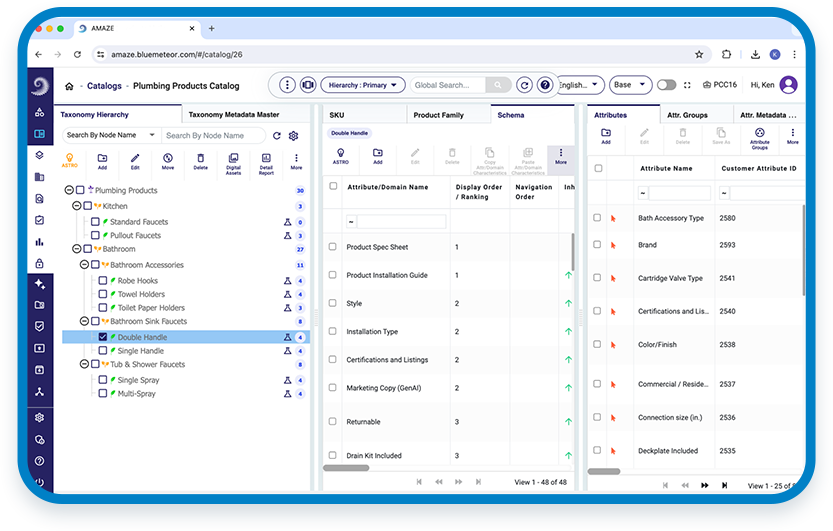Check the Brand attribute row checkbox
Screen dimensions: 833x531
[x=597, y=244]
